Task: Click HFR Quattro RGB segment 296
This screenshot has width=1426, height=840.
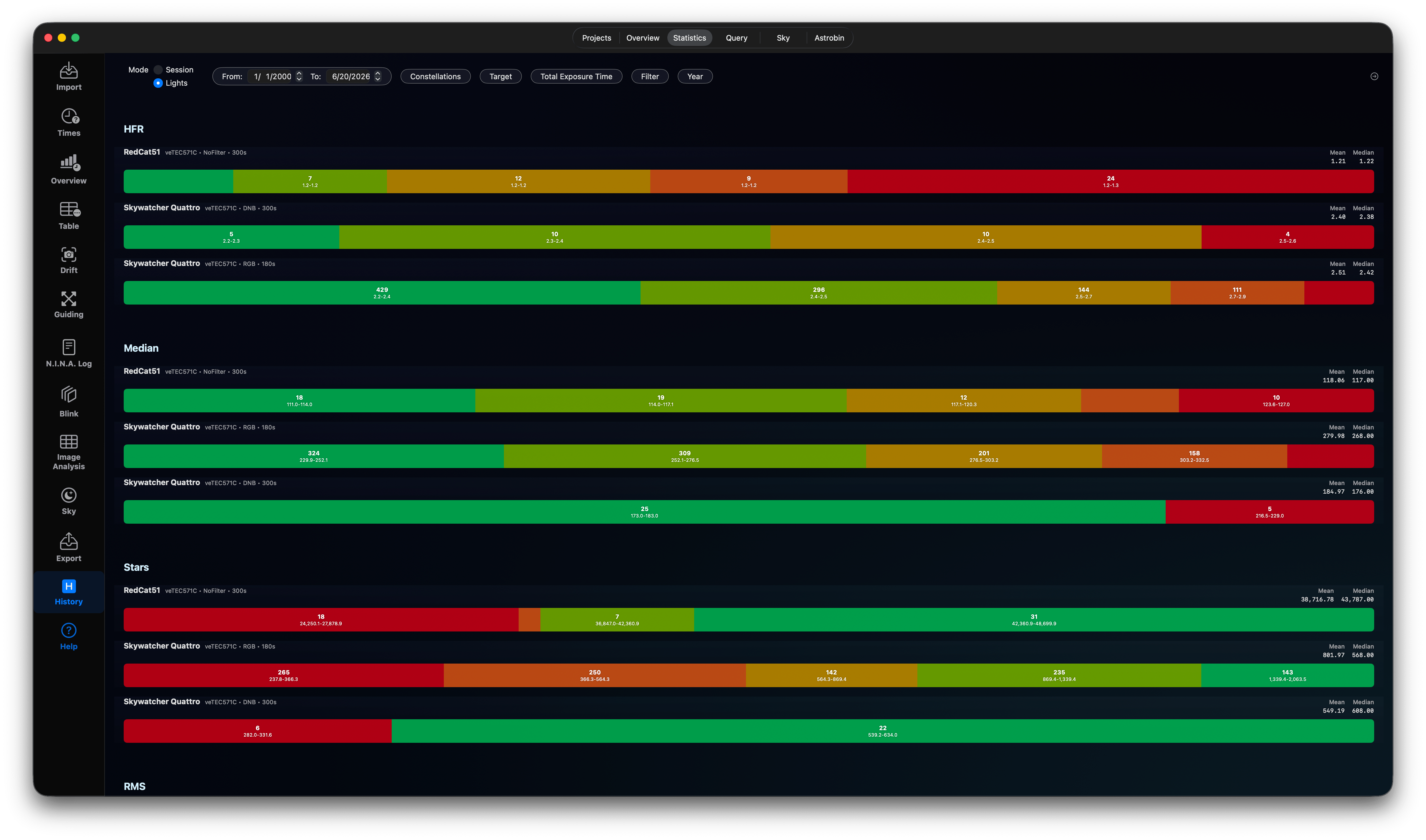Action: [818, 293]
